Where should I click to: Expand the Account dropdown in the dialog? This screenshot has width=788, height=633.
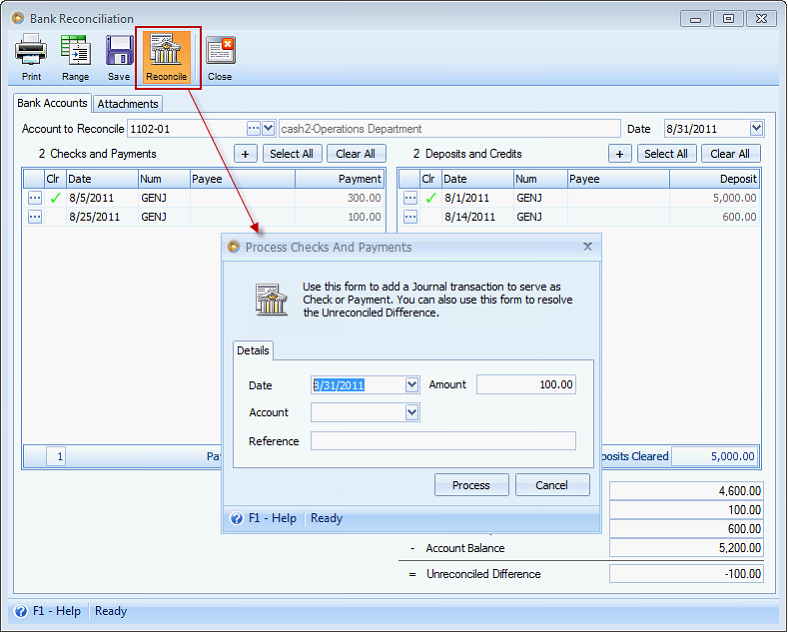412,413
